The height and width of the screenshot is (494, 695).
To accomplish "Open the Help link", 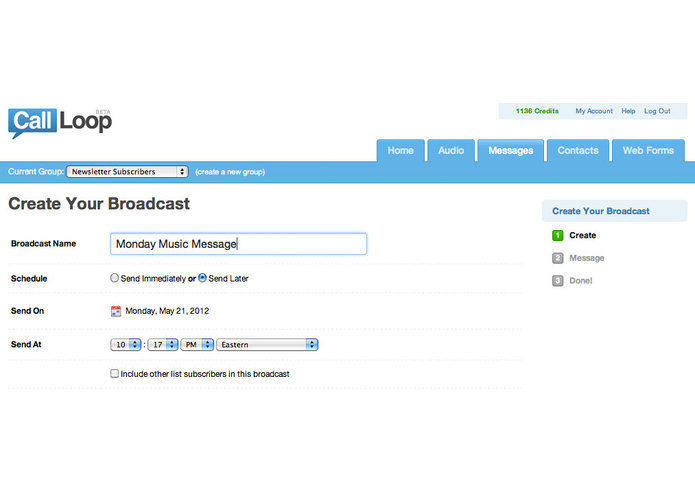I will pos(628,111).
